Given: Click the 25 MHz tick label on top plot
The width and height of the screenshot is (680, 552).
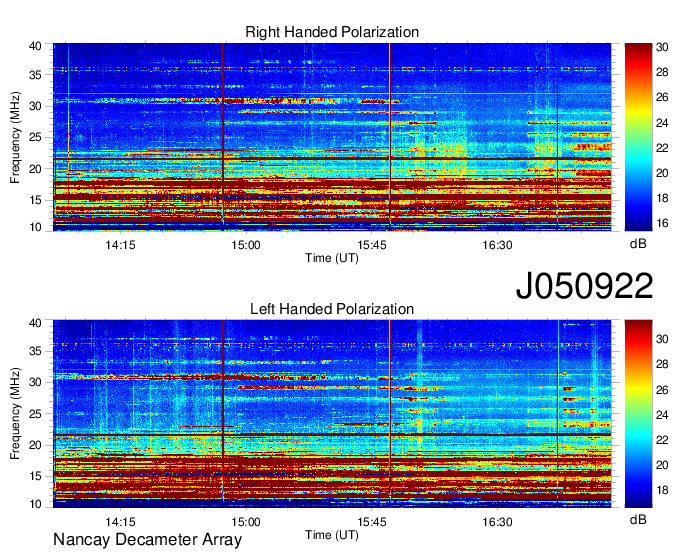Looking at the screenshot, I should 35,137.
